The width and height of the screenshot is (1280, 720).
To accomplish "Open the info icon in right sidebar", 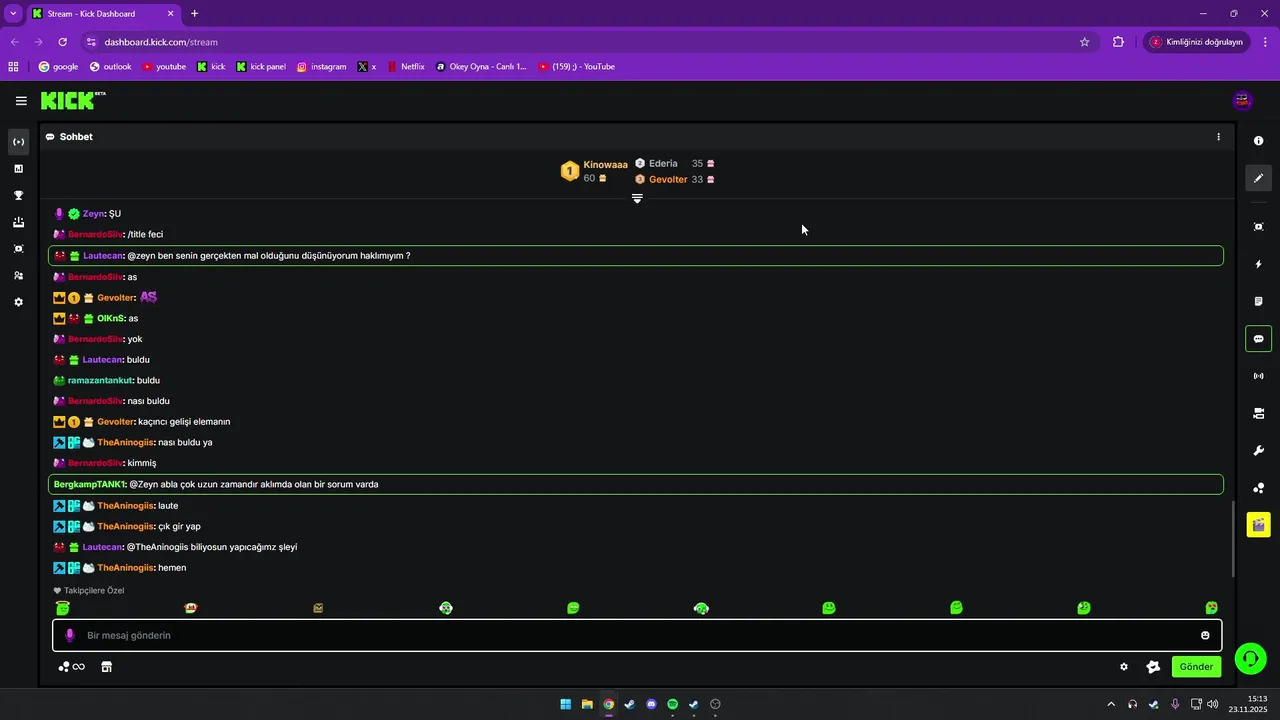I will [1258, 141].
